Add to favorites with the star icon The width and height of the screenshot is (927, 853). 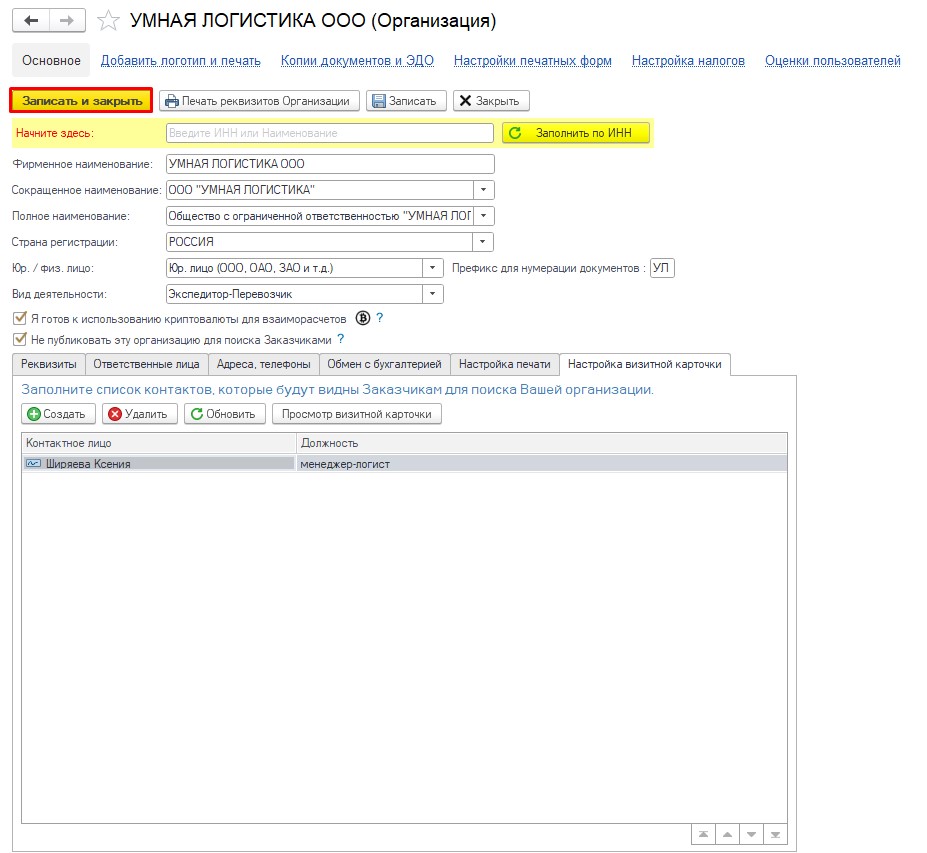point(108,21)
